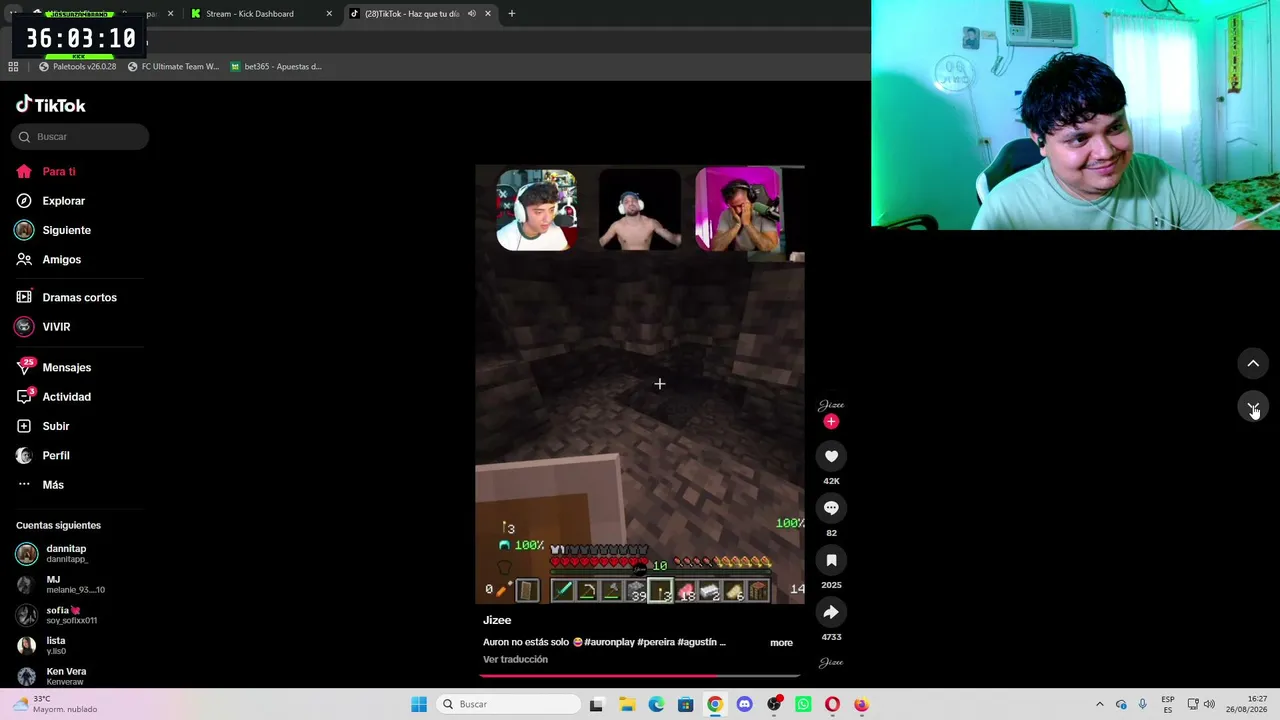Click the #auronplay hashtag
The height and width of the screenshot is (720, 1280).
[608, 642]
